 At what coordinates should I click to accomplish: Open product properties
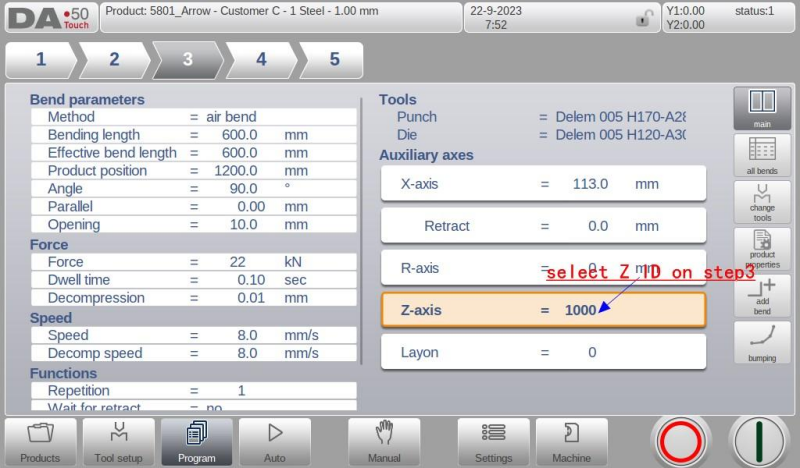pos(762,248)
